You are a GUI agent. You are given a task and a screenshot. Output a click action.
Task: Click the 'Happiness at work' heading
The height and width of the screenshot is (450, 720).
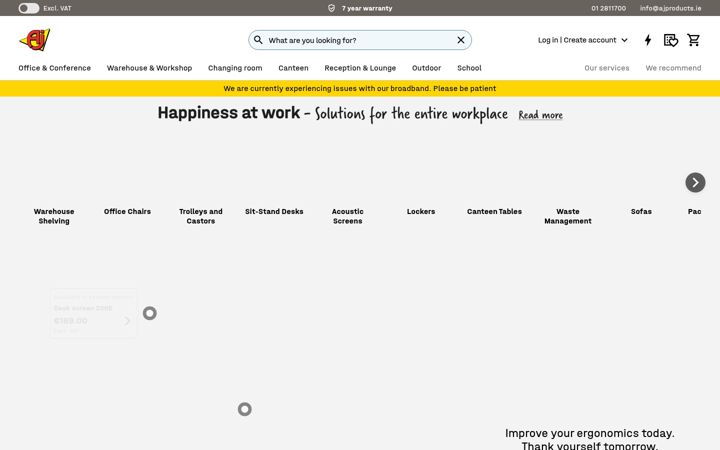229,113
